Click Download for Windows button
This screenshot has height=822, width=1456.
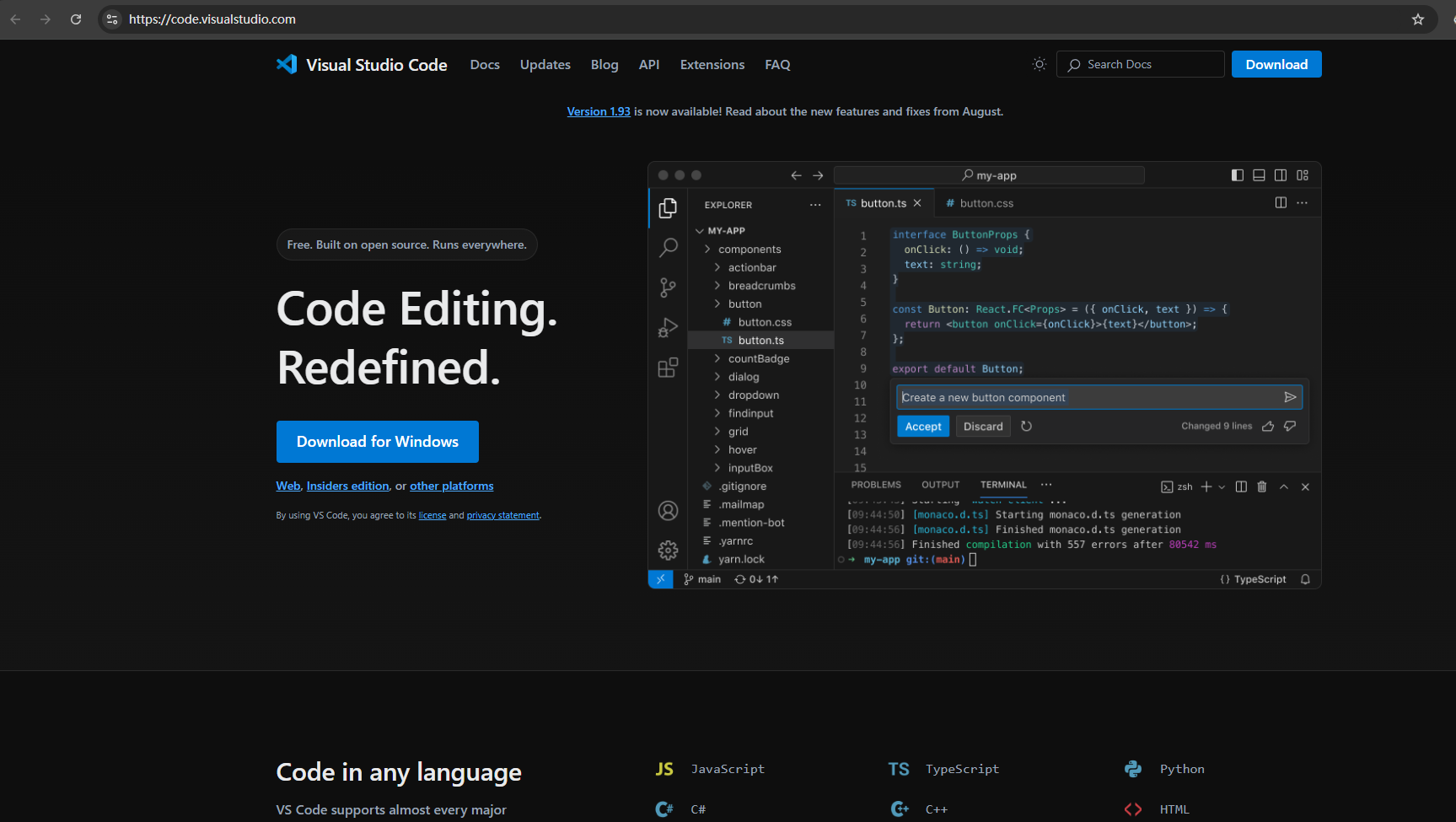(x=378, y=442)
